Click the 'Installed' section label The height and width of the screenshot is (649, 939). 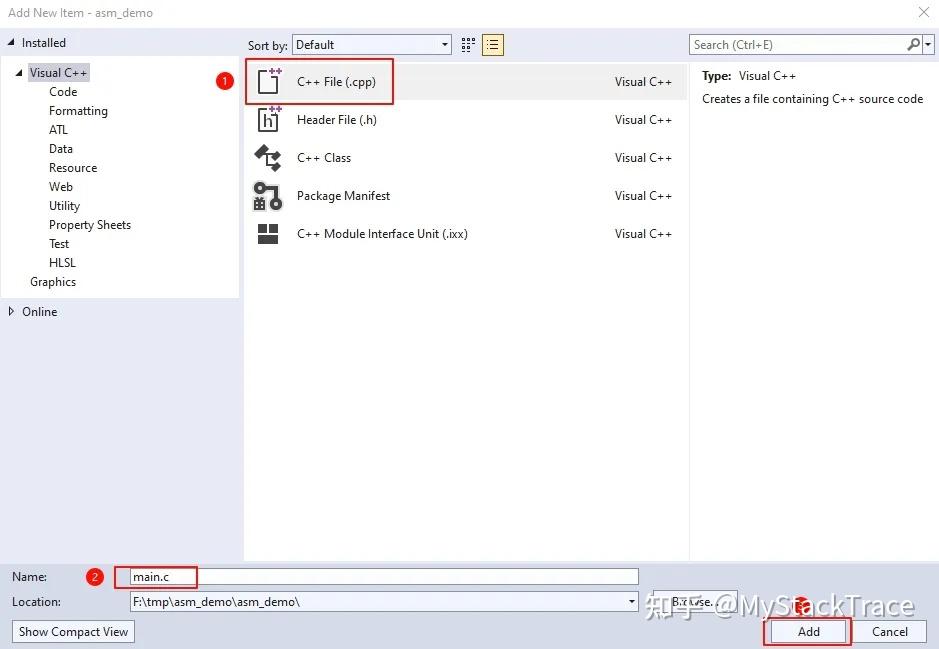(44, 43)
